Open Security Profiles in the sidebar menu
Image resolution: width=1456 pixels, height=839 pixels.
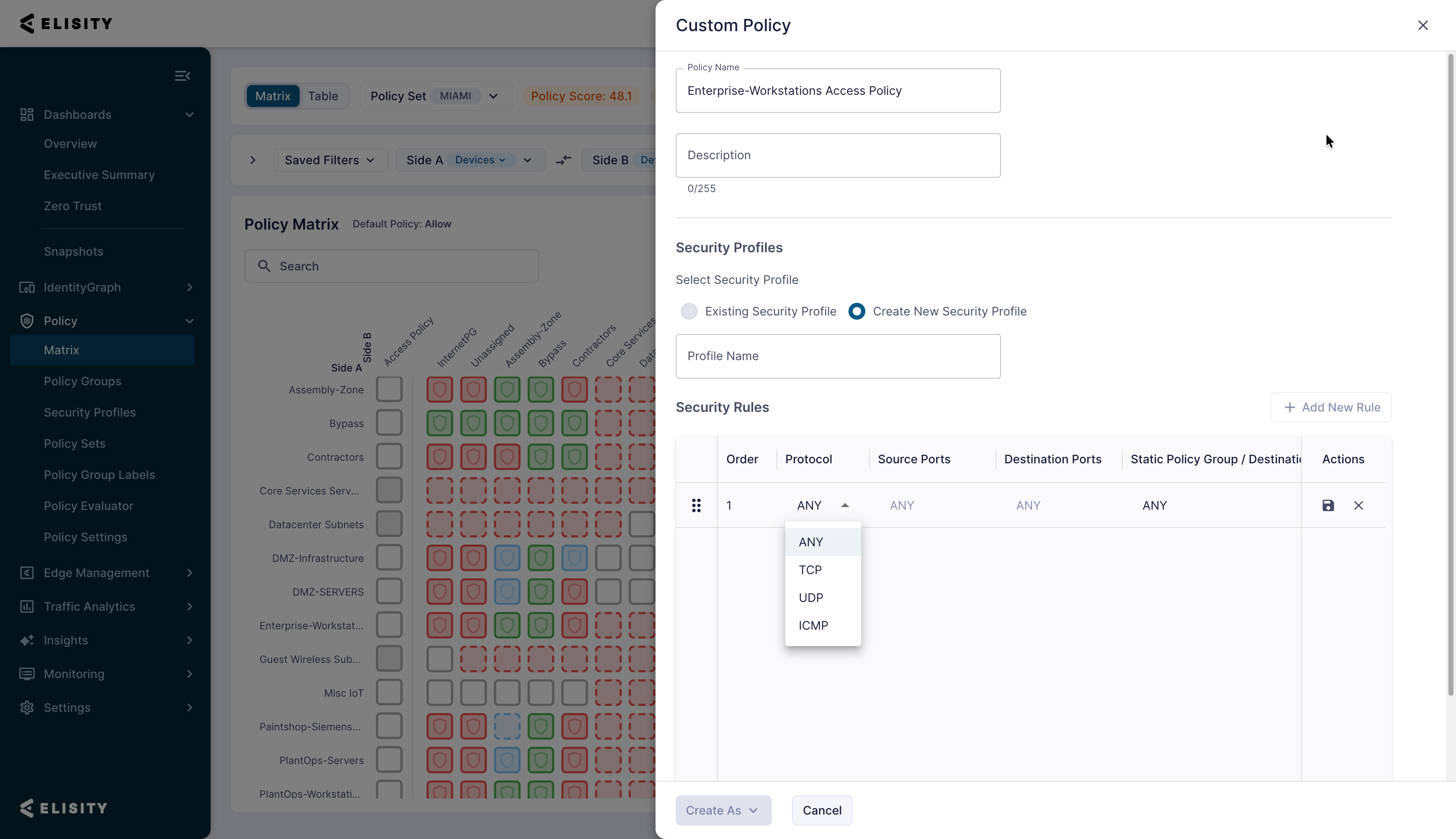click(90, 413)
